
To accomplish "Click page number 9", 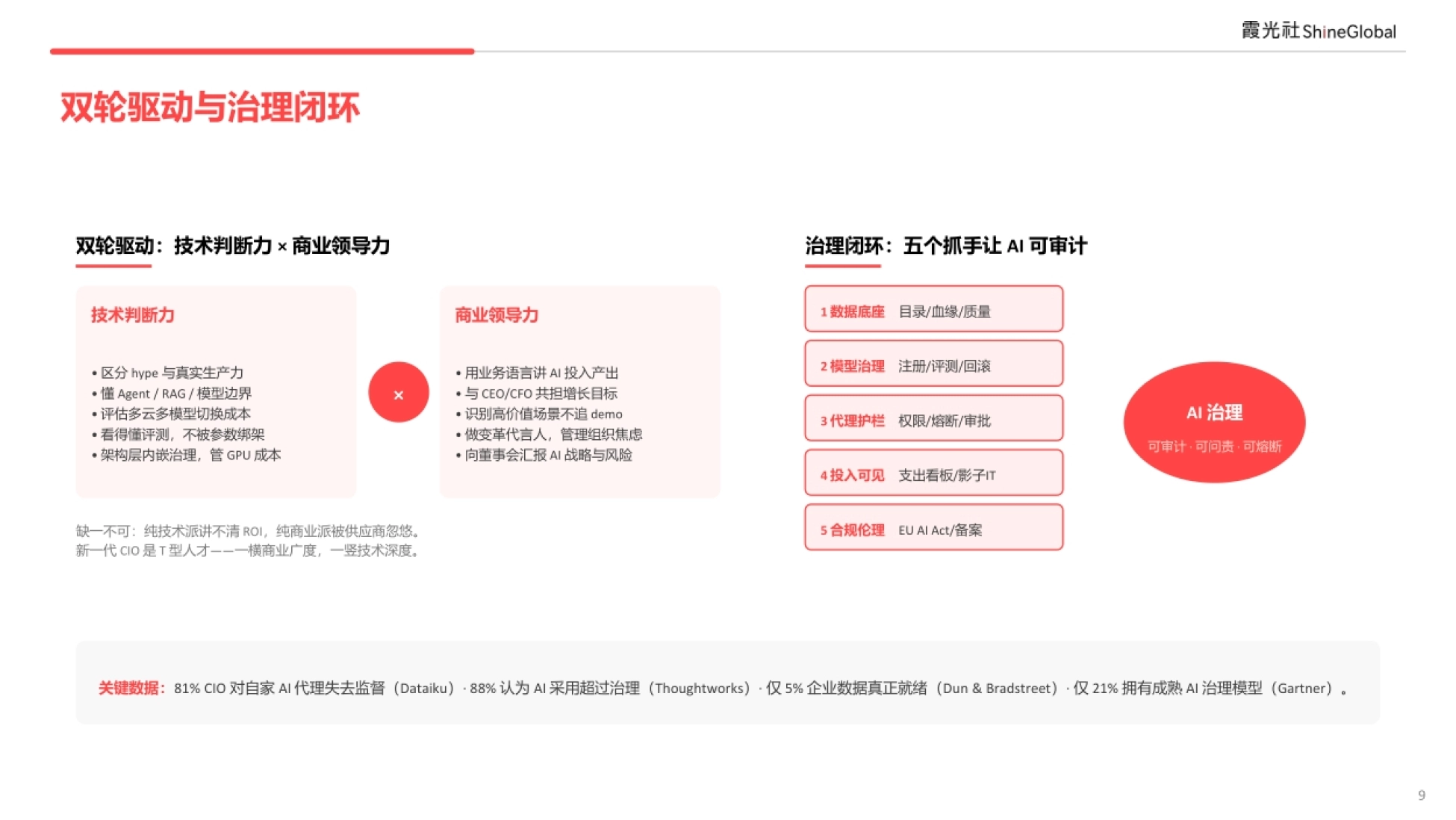I will tap(1422, 795).
